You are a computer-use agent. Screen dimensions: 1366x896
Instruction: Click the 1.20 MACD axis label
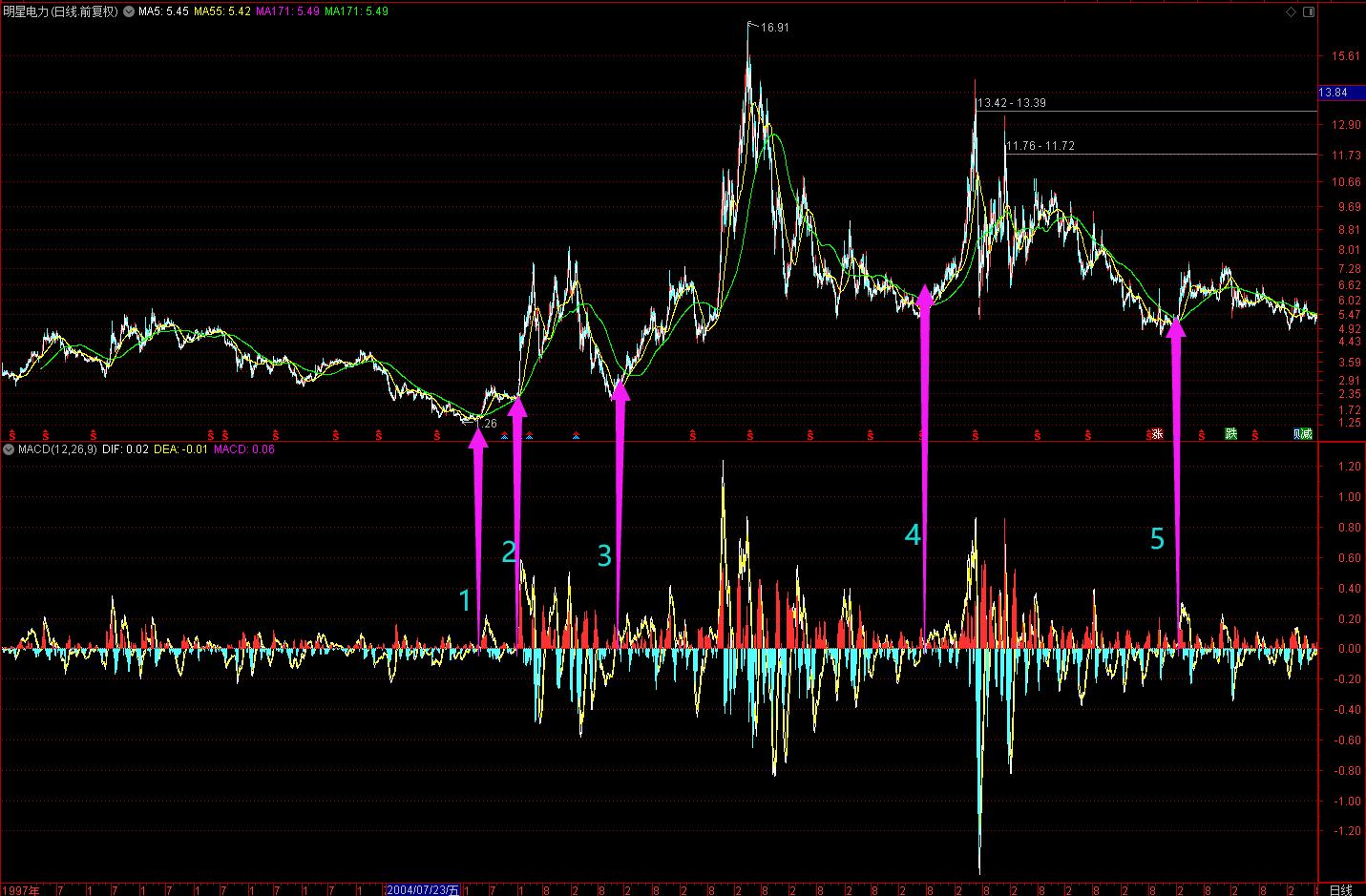[1349, 467]
